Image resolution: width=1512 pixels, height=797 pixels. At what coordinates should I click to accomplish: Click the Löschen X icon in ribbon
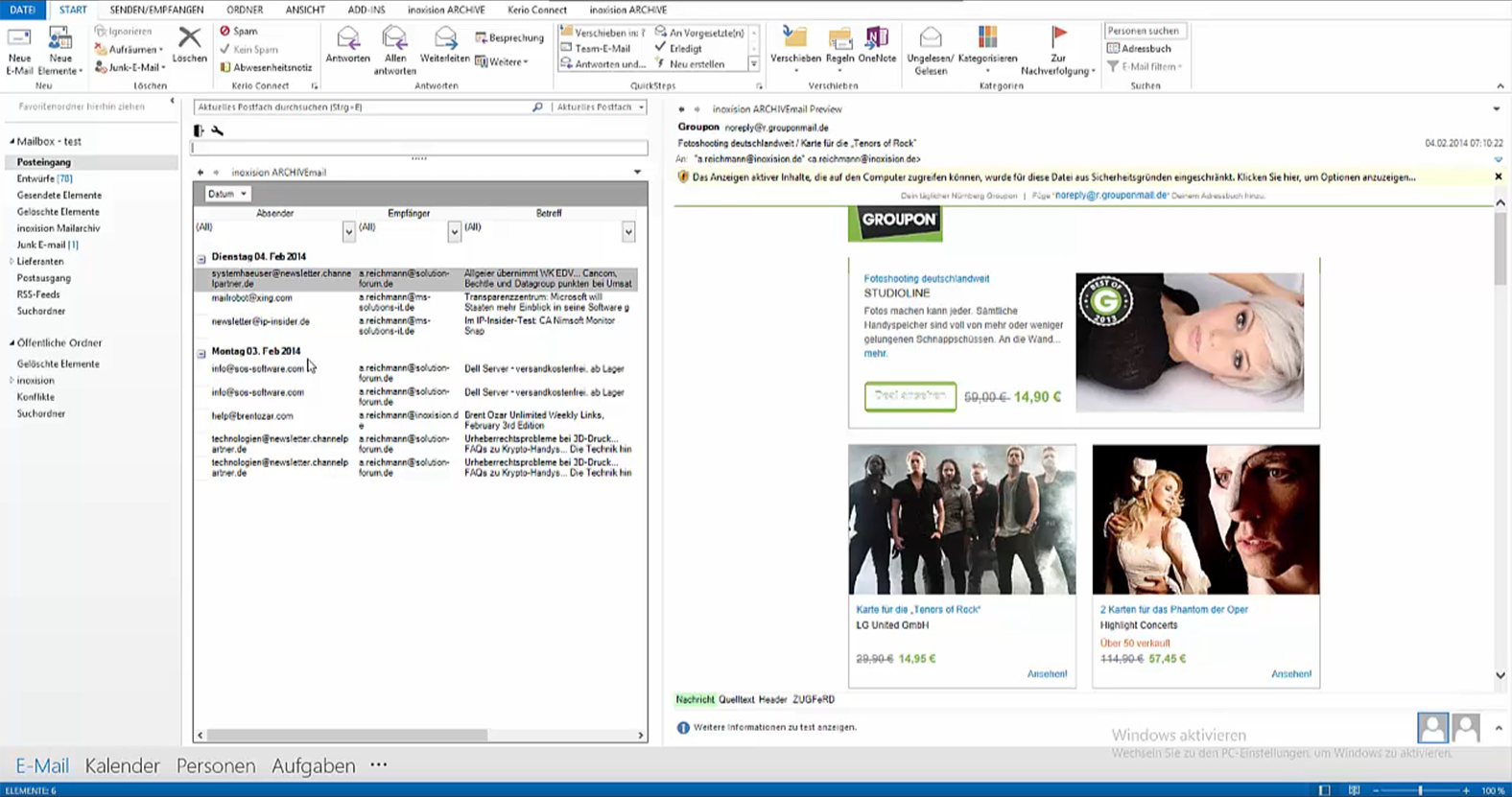click(190, 39)
